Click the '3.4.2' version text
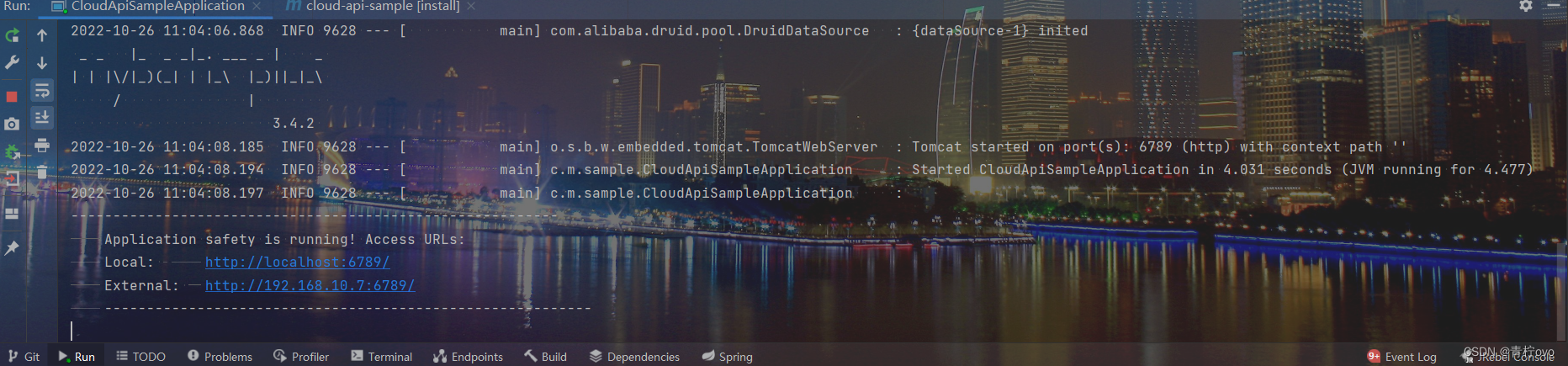This screenshot has width=1568, height=366. click(294, 124)
